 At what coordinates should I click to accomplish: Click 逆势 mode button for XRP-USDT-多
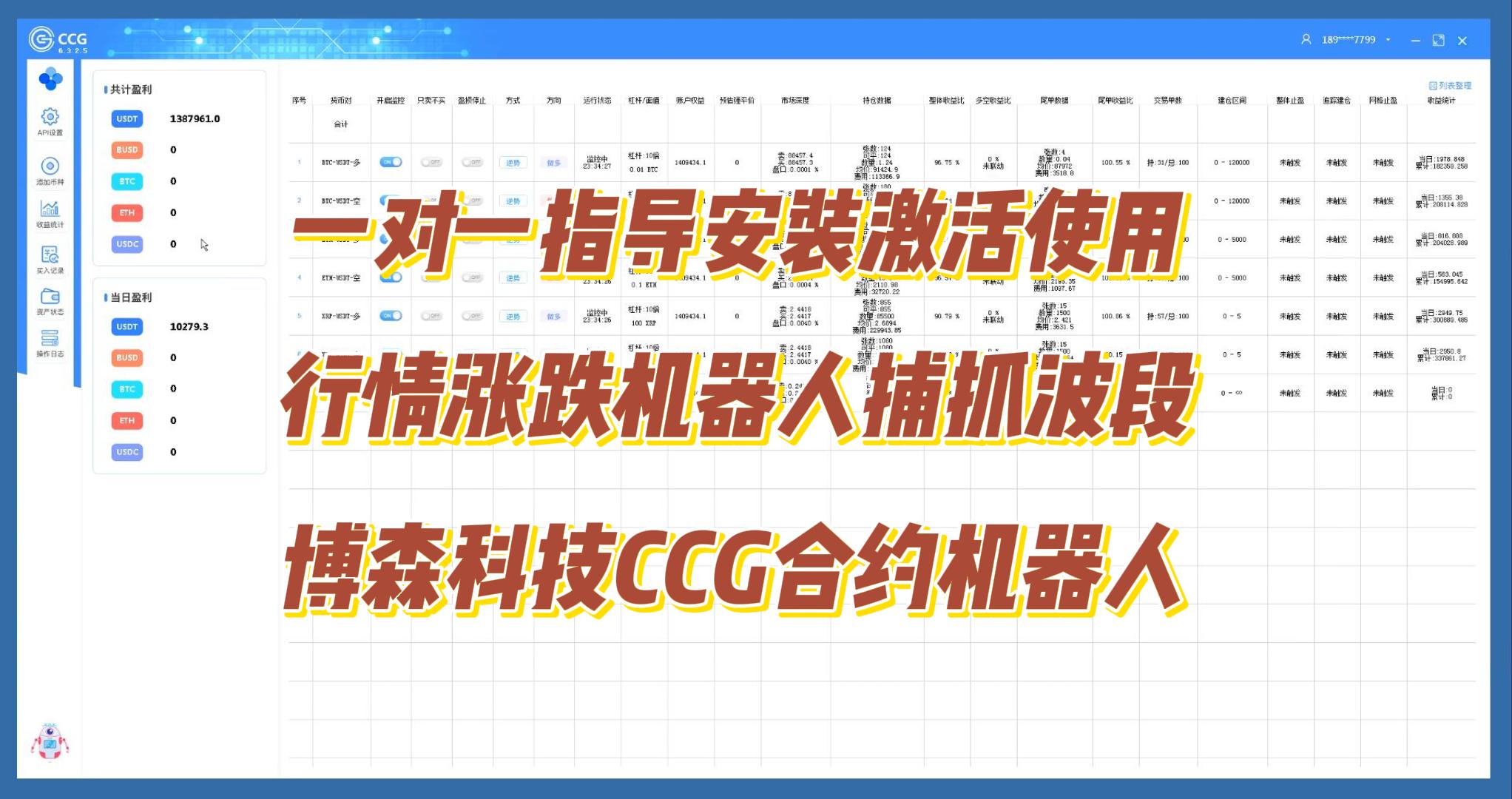tap(513, 317)
